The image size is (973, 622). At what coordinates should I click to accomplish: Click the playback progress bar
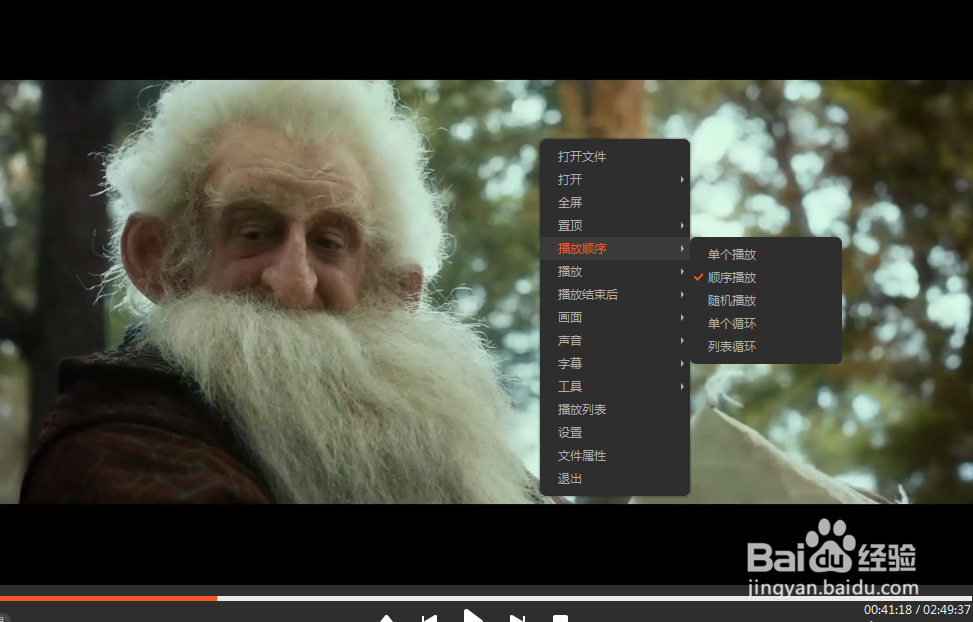coord(486,598)
